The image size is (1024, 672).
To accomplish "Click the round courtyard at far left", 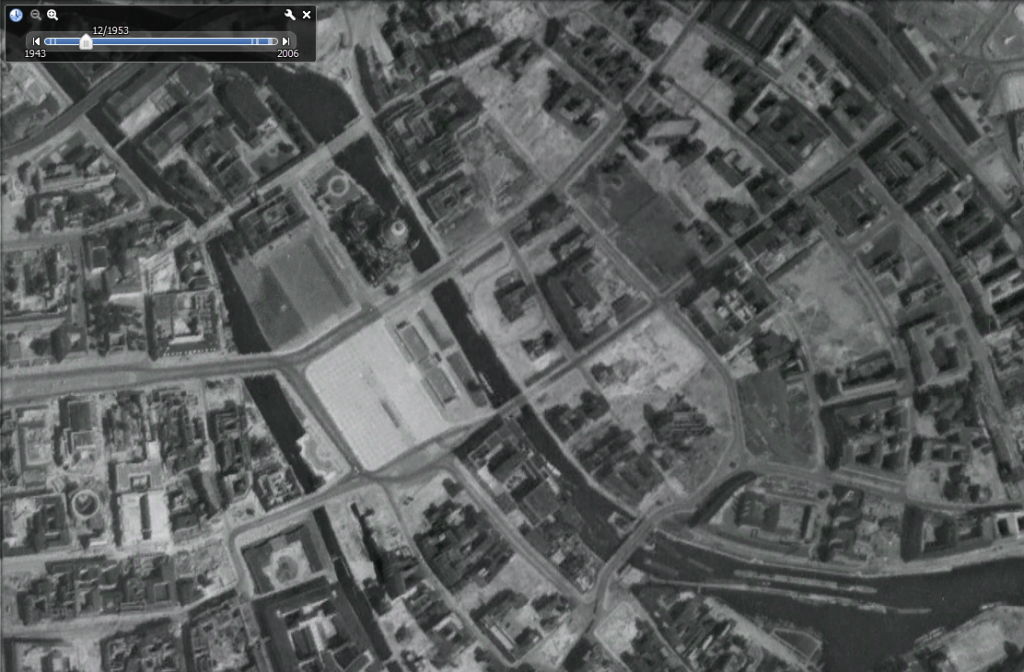I will click(x=83, y=501).
